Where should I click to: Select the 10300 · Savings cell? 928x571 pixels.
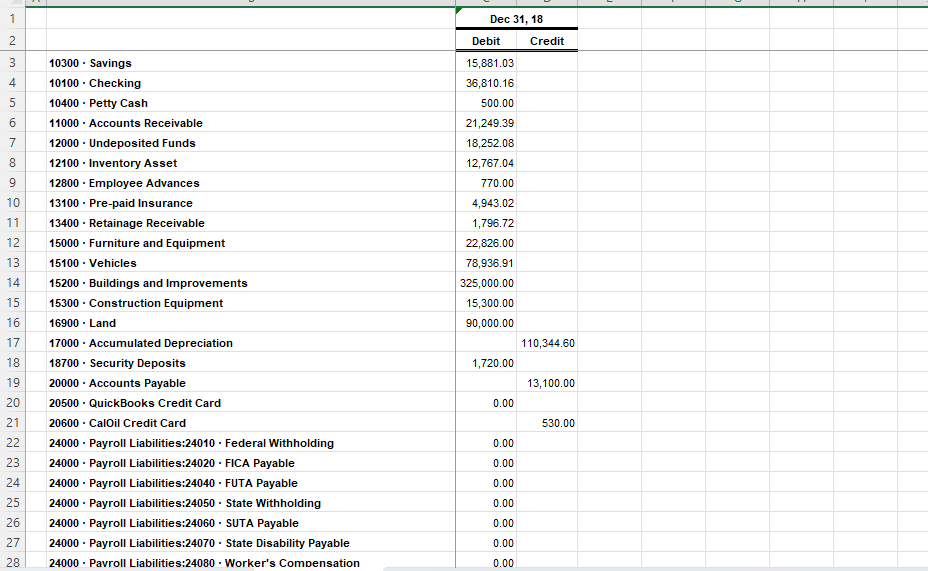[251, 63]
